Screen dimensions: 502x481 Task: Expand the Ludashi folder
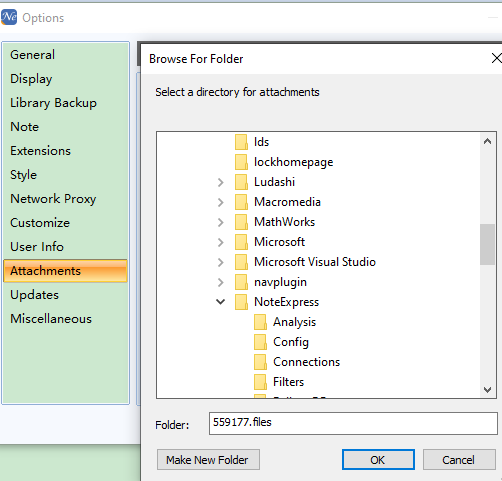coord(220,182)
